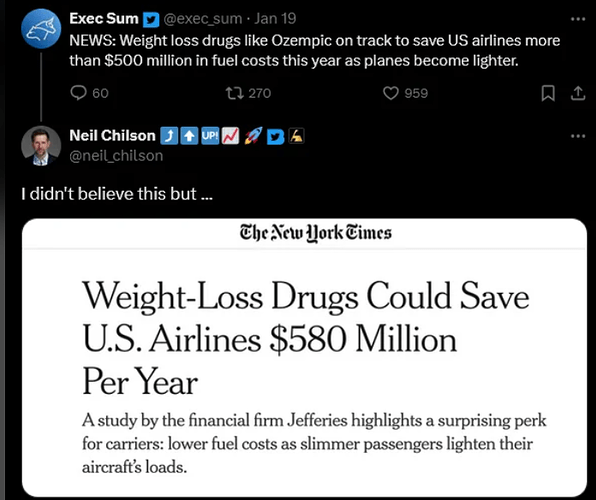Click the Twitter bird badge beside Exec Sum

[x=151, y=19]
